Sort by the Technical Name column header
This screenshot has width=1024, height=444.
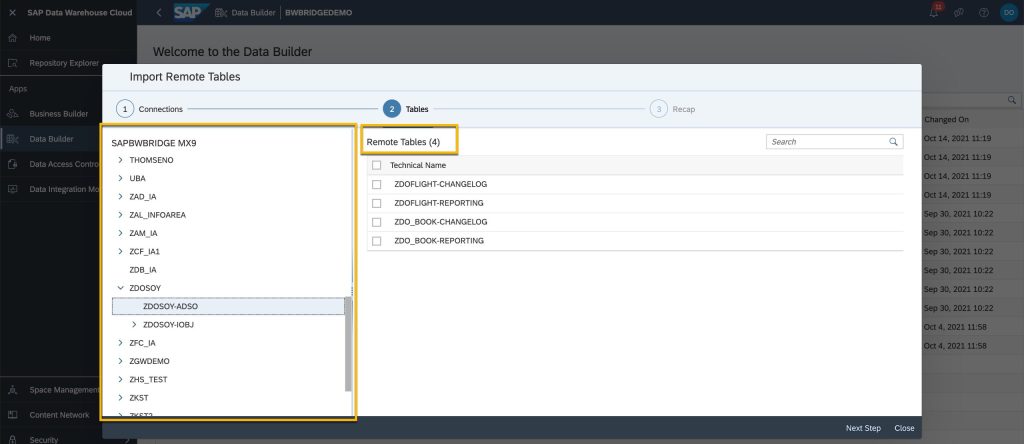coord(418,165)
